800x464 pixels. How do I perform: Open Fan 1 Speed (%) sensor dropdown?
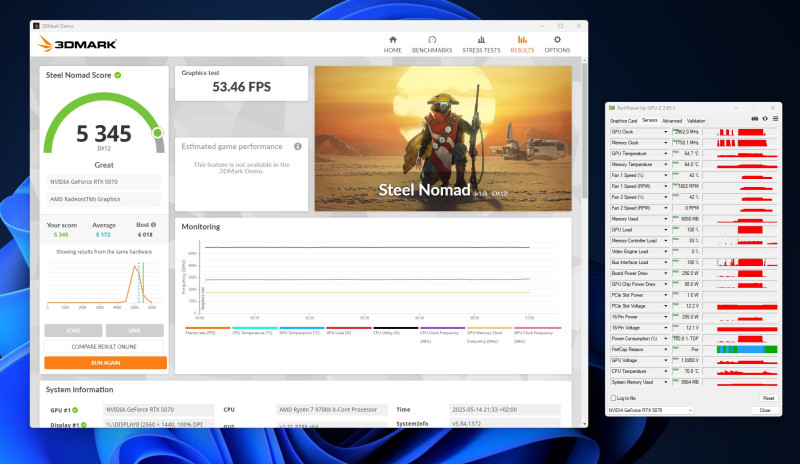pyautogui.click(x=665, y=175)
